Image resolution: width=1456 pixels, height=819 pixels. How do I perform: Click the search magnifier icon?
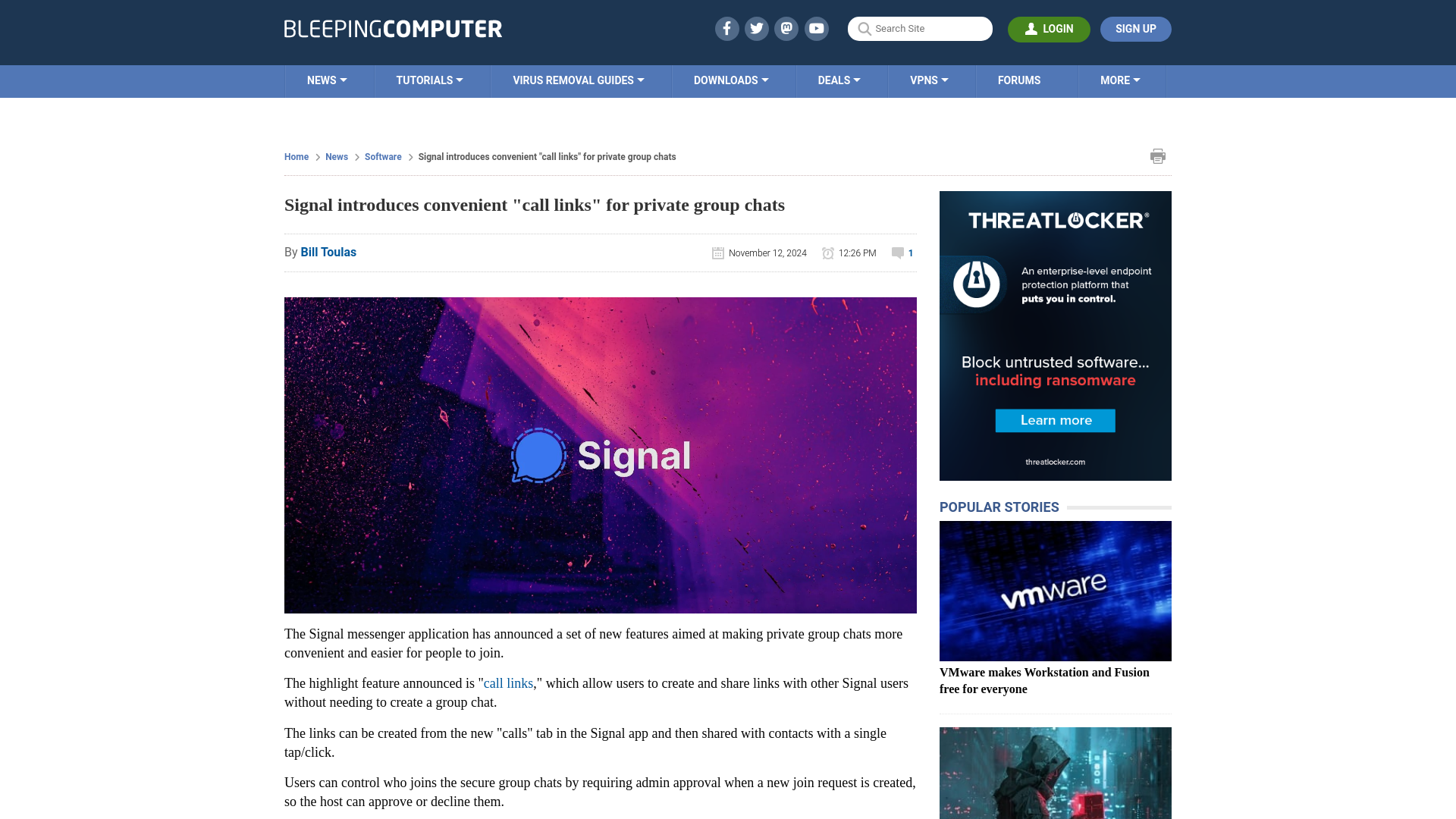click(x=865, y=28)
